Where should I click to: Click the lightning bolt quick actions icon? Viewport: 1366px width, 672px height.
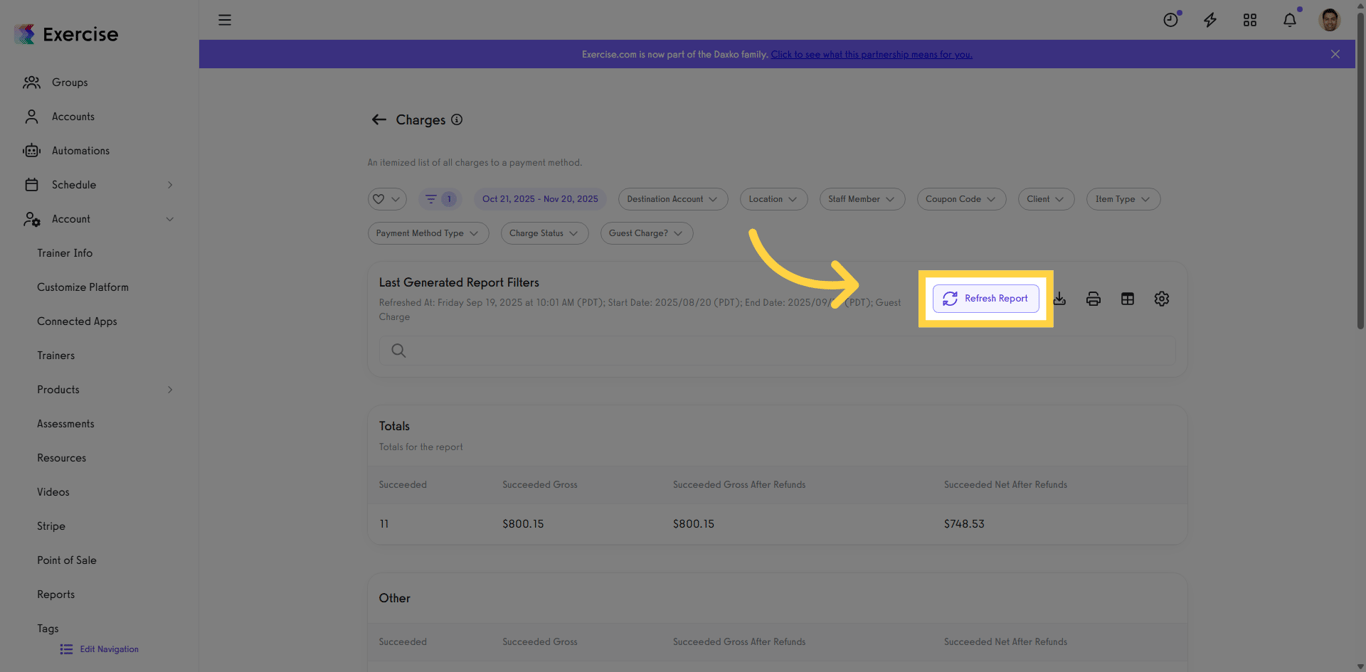tap(1210, 20)
